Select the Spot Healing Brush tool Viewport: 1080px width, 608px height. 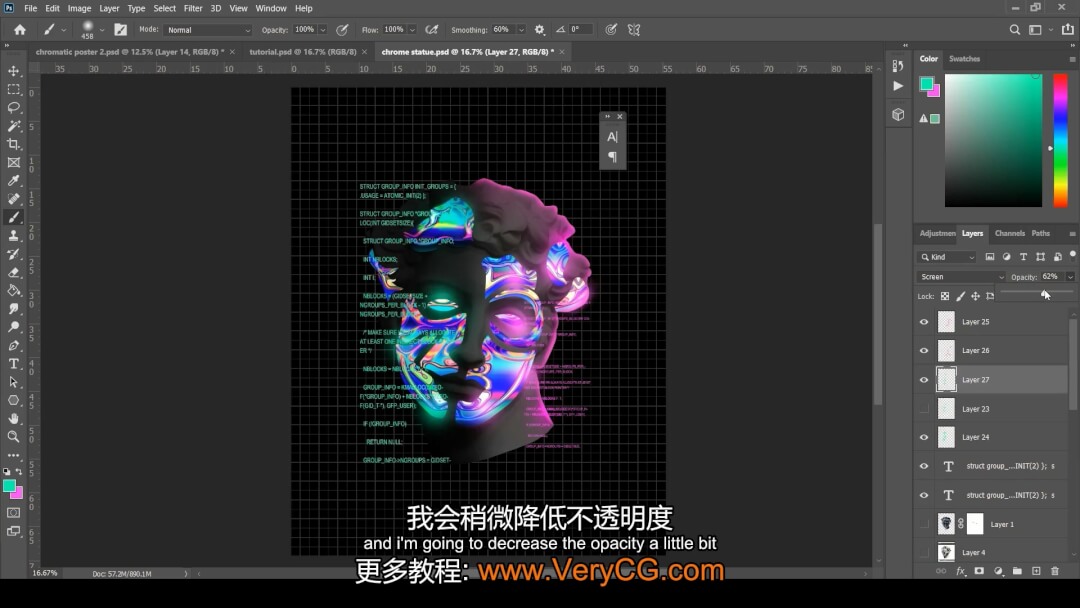13,199
